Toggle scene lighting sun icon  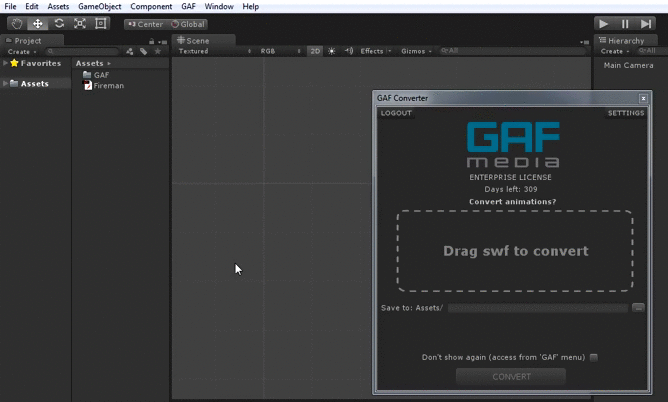[x=331, y=51]
